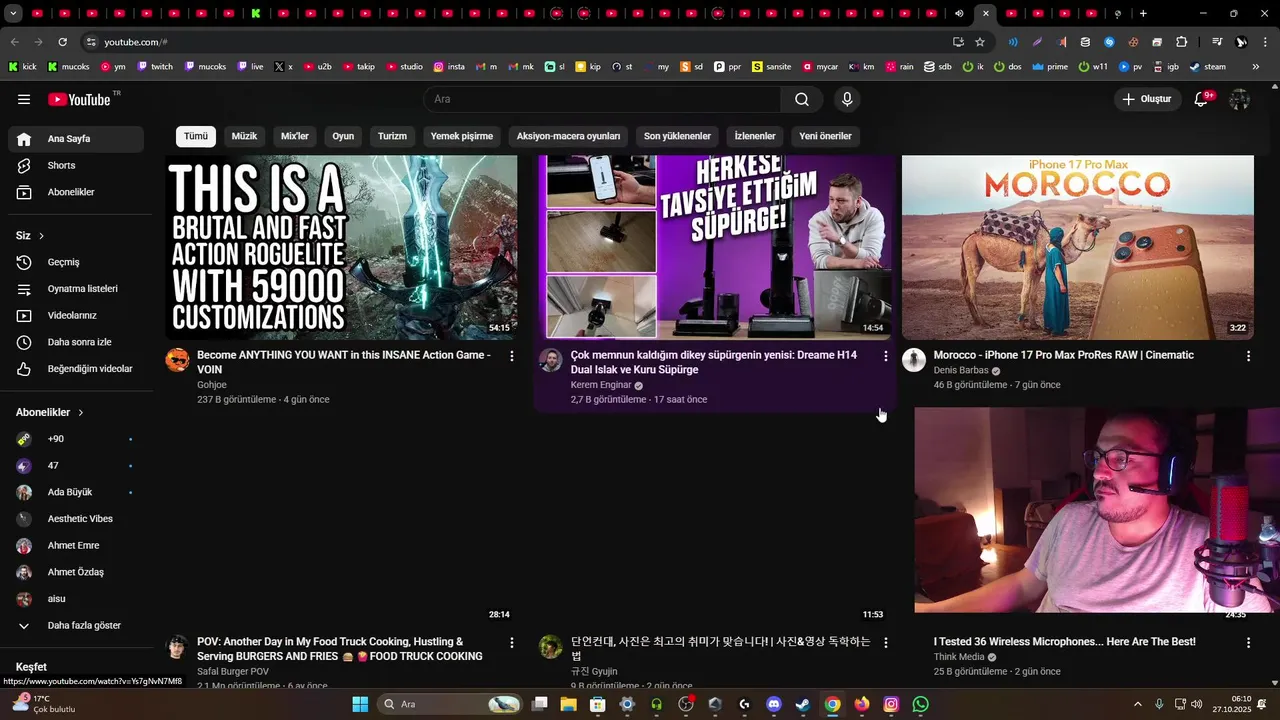Select the Oyun filter chip
This screenshot has width=1280, height=720.
point(343,136)
